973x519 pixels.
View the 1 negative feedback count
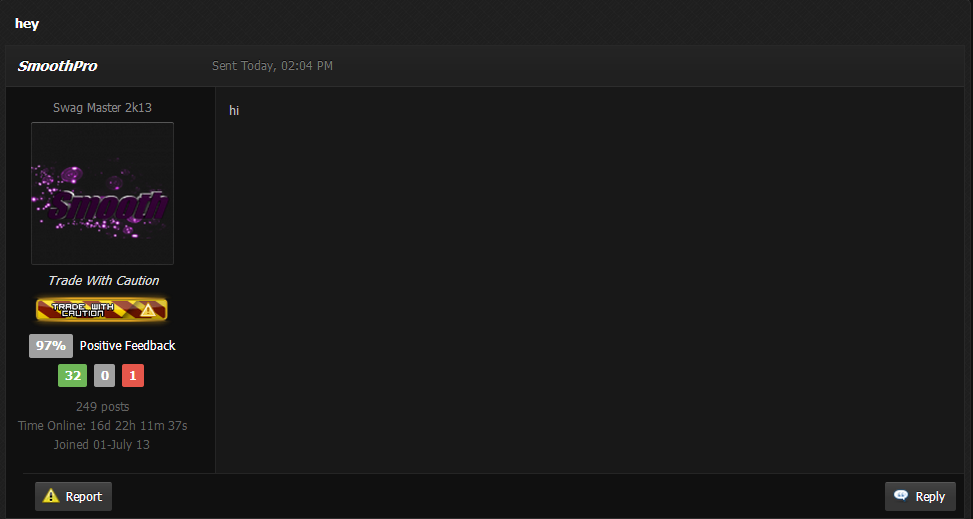[133, 376]
